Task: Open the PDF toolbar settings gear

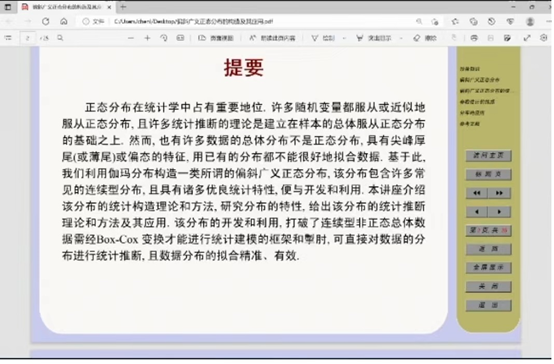Action: pos(543,38)
